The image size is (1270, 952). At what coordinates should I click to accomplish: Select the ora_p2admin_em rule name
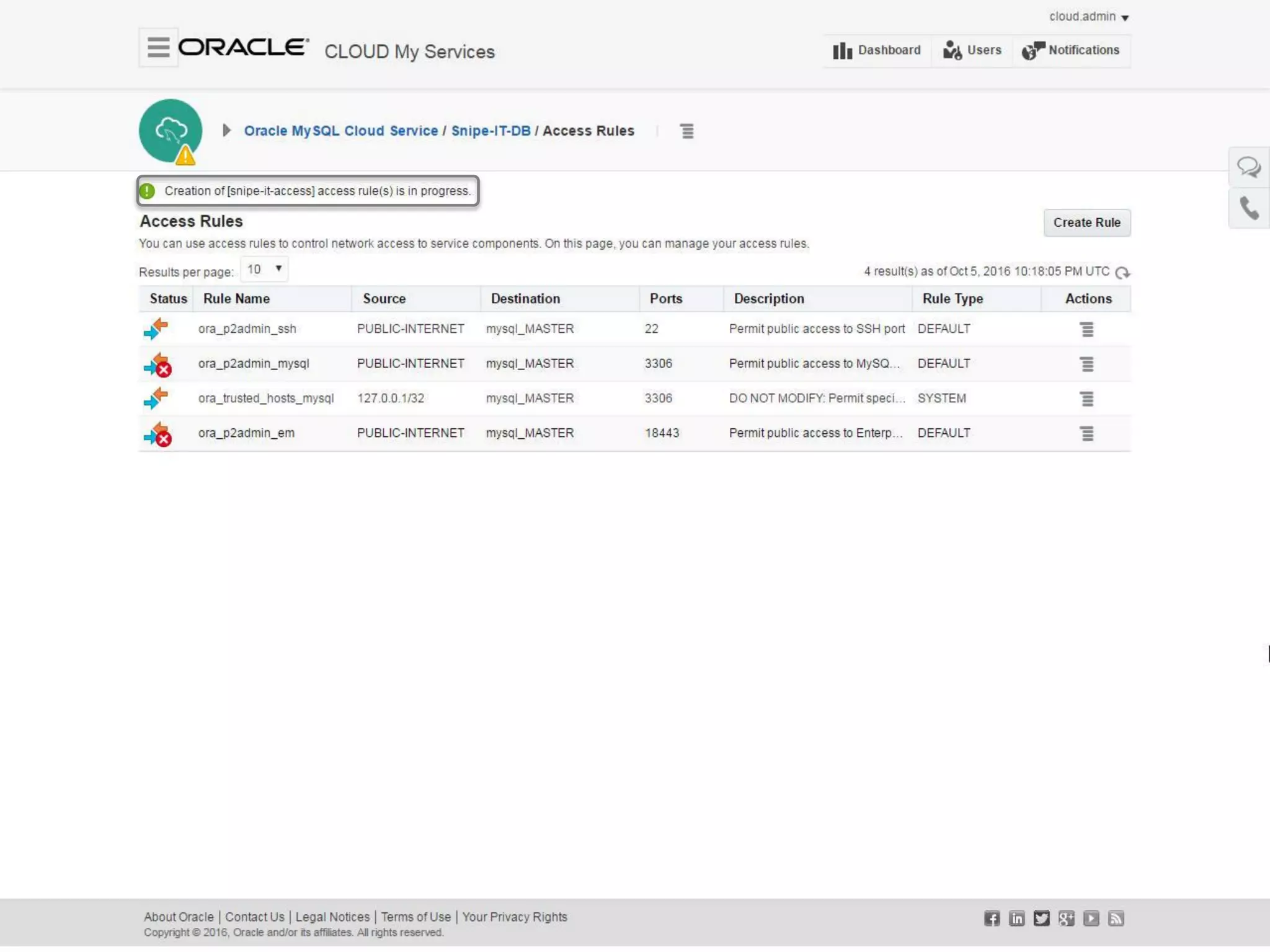click(x=246, y=433)
